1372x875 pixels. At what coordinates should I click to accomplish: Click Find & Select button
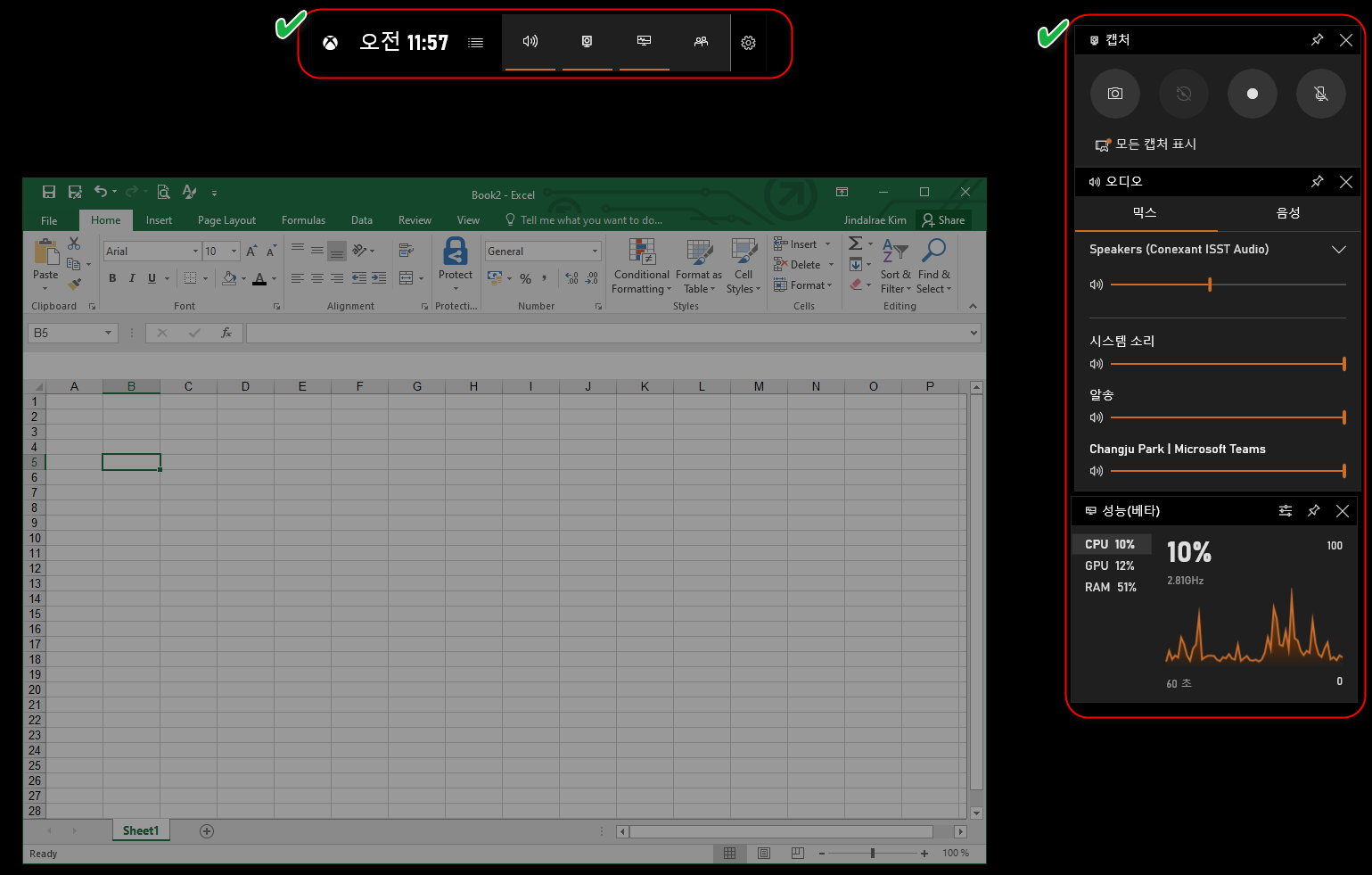(934, 266)
